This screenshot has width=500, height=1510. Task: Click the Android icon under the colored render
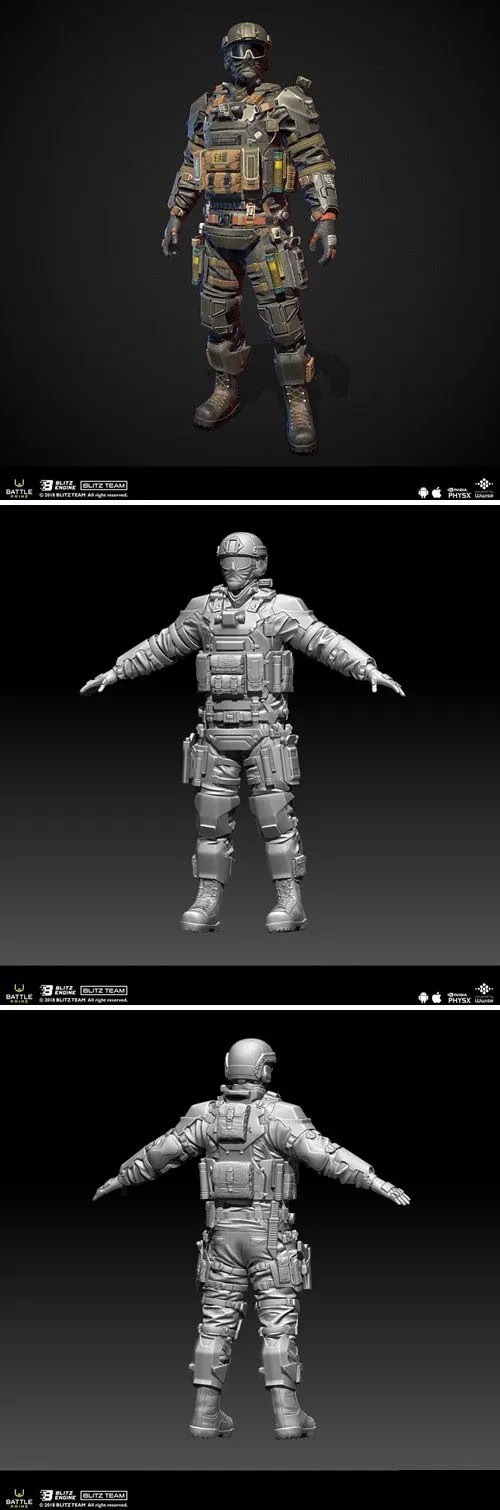pyautogui.click(x=425, y=491)
